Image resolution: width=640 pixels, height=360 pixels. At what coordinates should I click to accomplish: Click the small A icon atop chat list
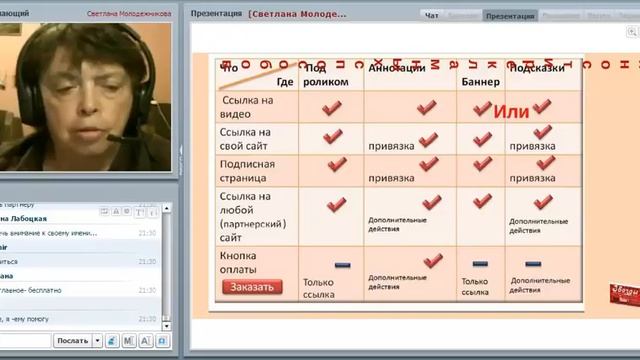pos(116,211)
